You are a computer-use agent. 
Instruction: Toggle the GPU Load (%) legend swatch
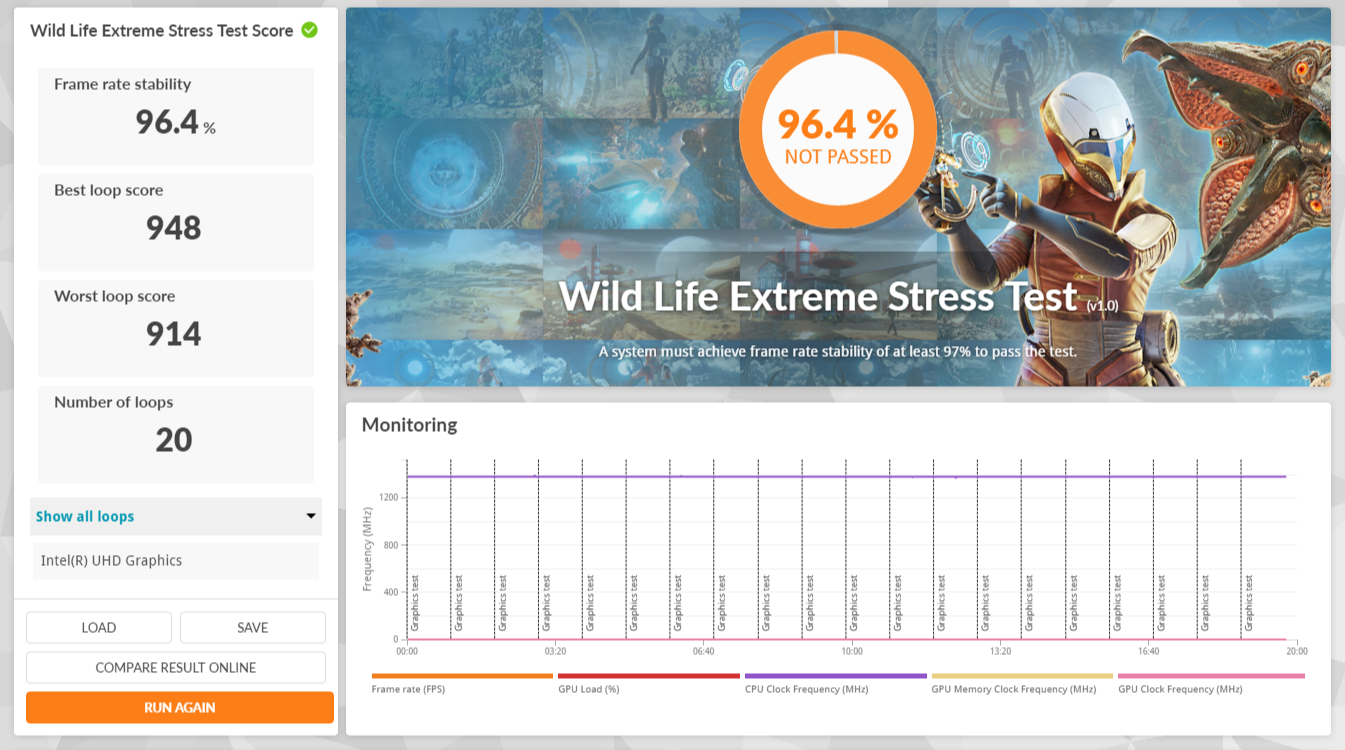[x=649, y=676]
